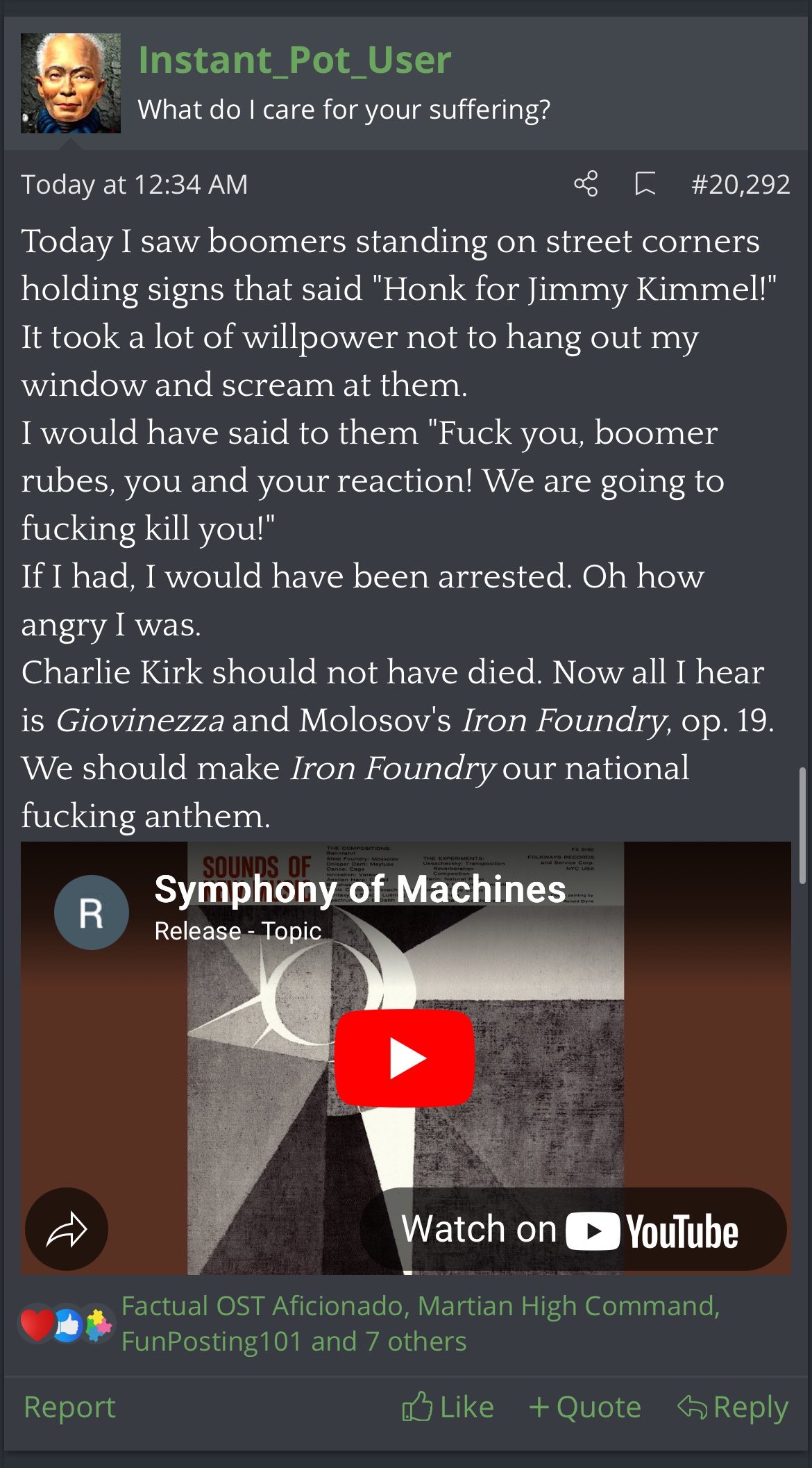The image size is (812, 1468).
Task: Click the heart reaction icon
Action: (37, 1324)
